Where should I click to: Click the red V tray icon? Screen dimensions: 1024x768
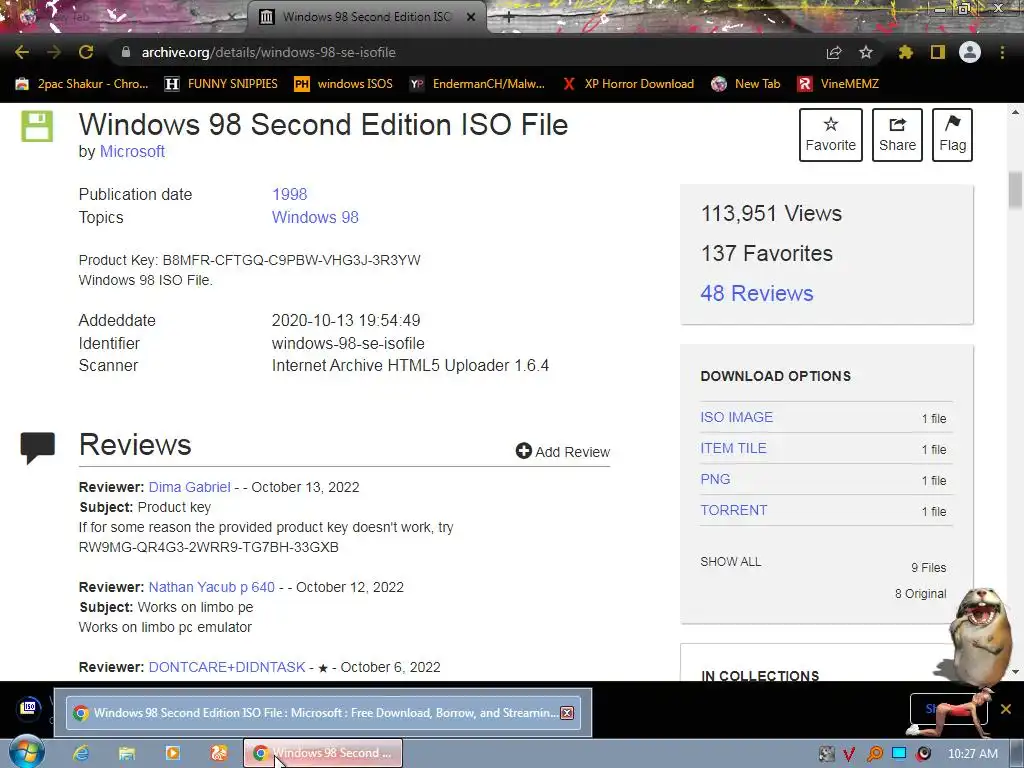[849, 754]
